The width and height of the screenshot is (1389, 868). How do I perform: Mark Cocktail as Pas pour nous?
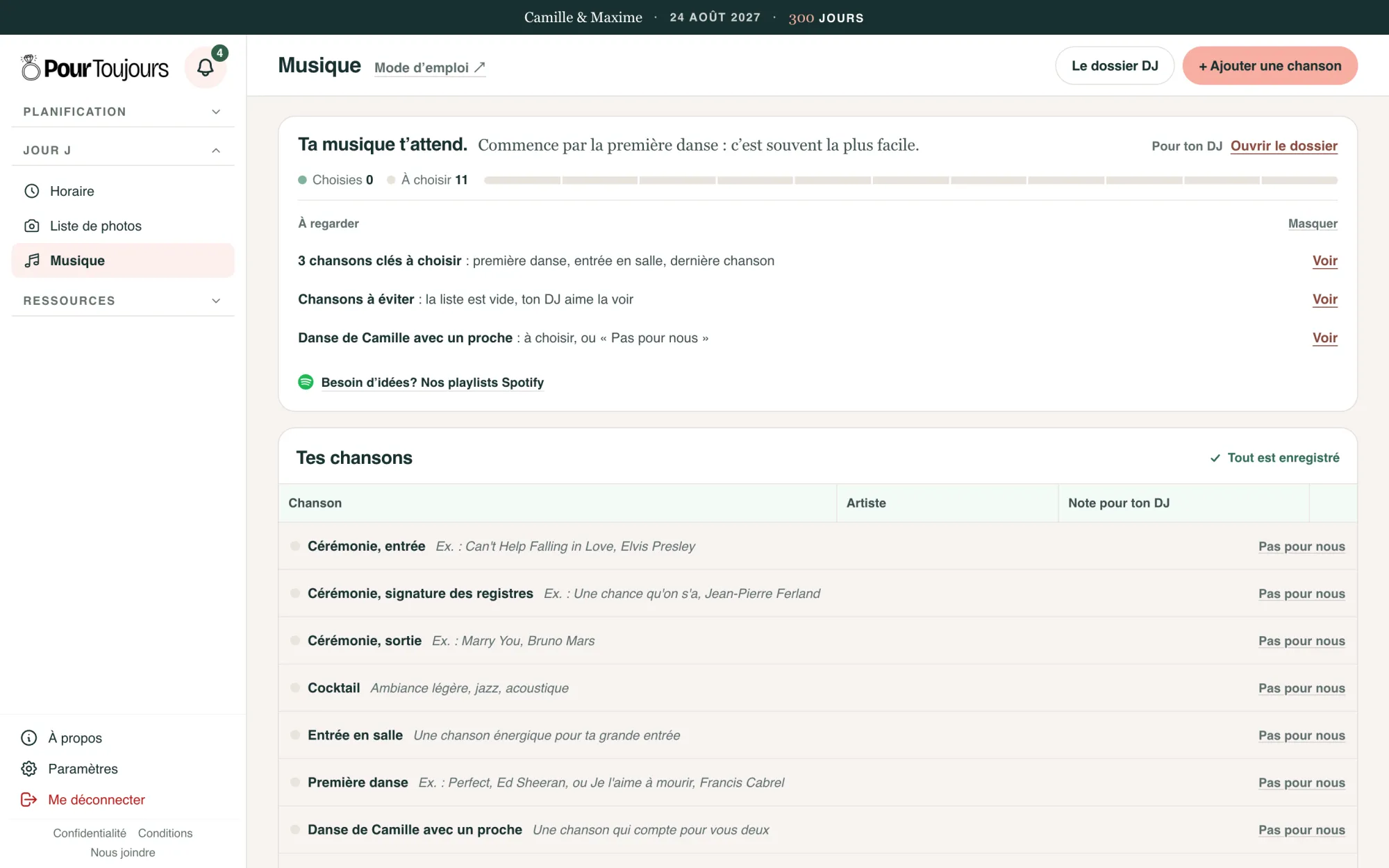[x=1301, y=688]
